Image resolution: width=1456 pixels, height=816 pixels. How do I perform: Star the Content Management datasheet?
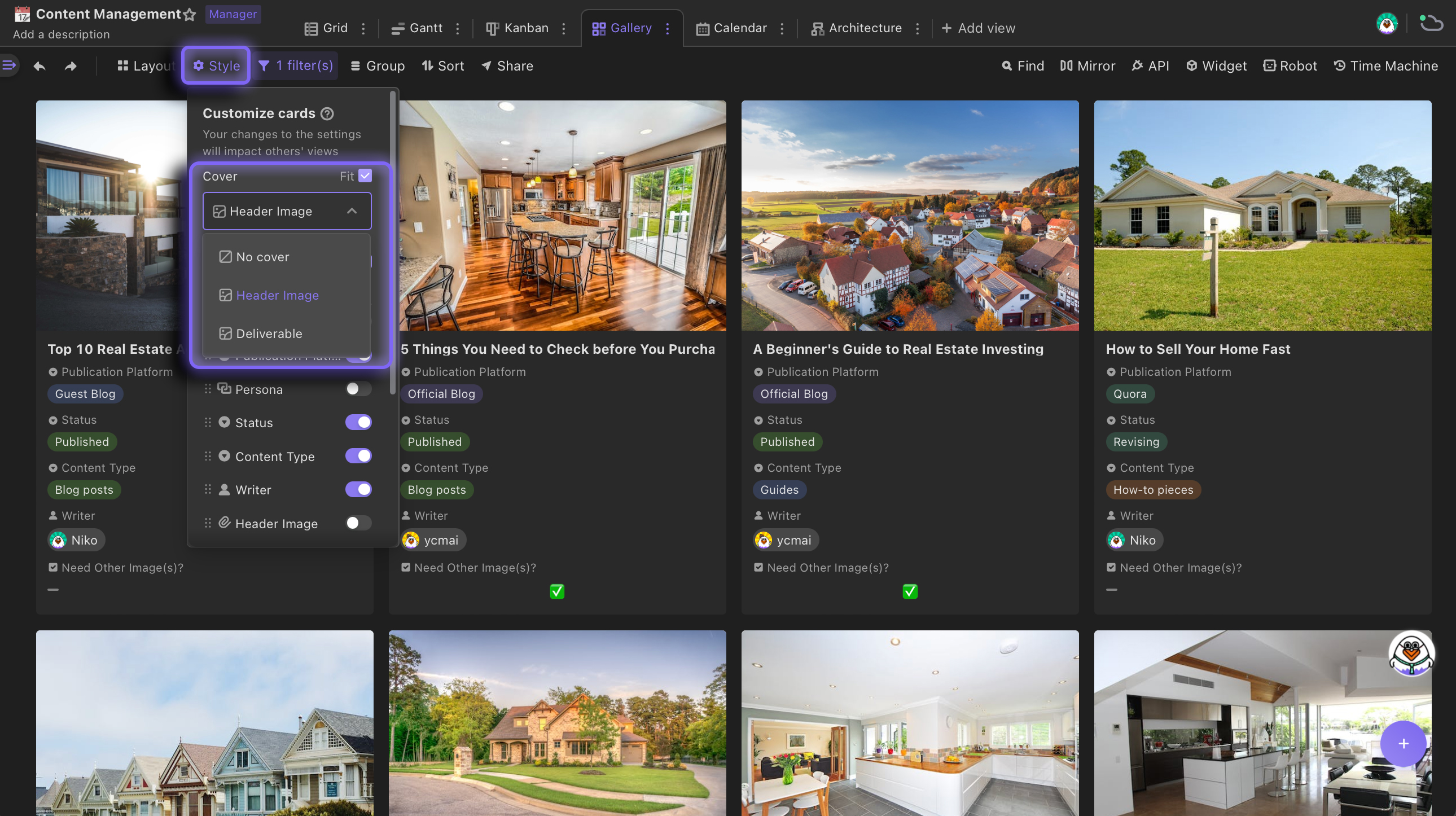coord(190,15)
